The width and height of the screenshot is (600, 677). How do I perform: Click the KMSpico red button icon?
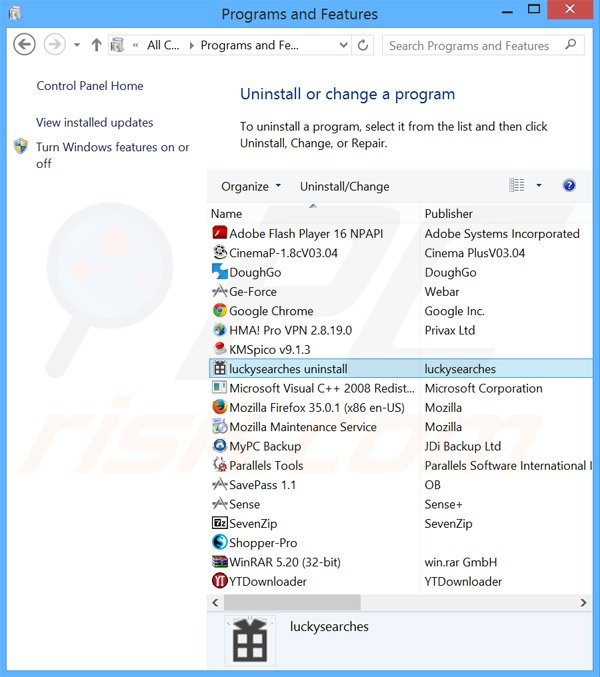coord(220,349)
